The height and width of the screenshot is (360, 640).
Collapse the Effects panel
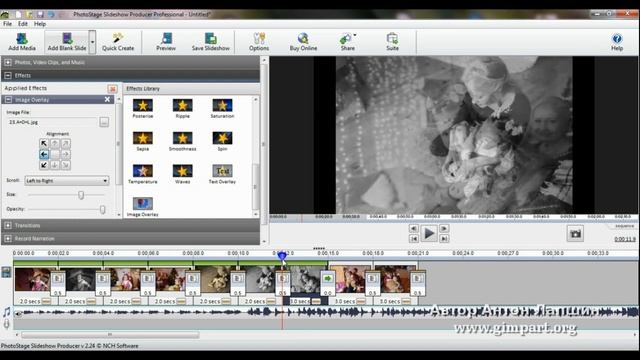click(8, 76)
